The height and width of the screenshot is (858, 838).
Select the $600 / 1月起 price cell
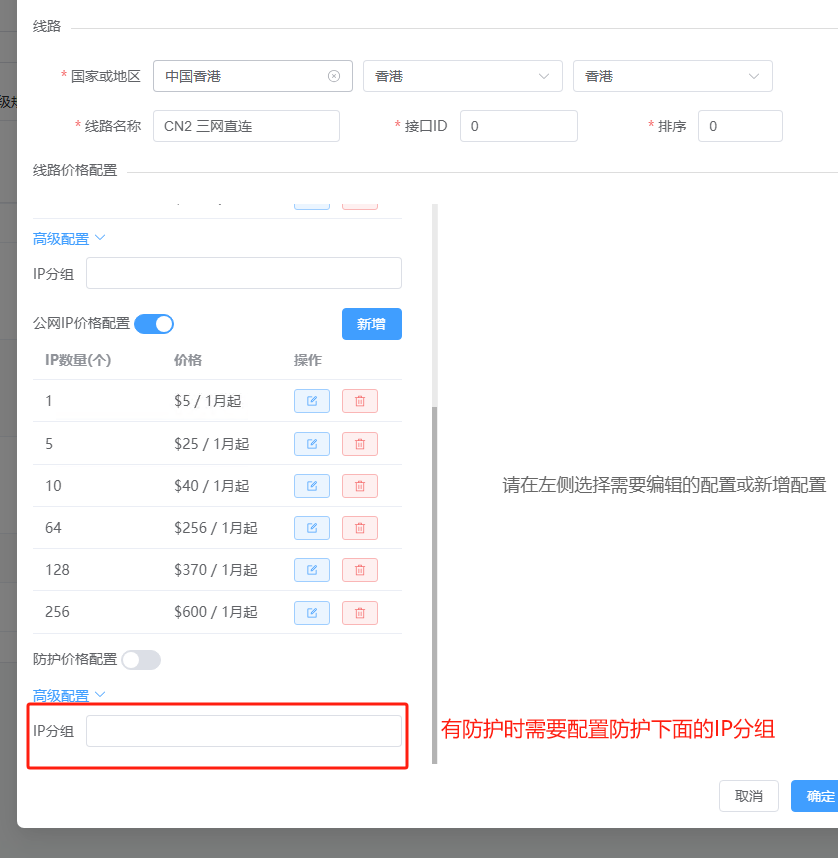tap(216, 612)
